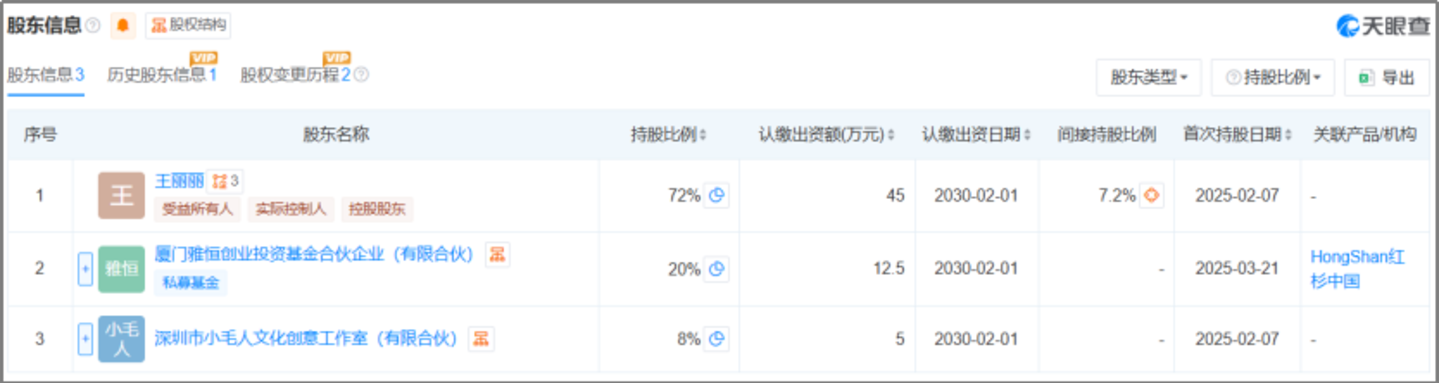Open the 持股比例 filter dropdown
The image size is (1439, 383).
[1273, 77]
